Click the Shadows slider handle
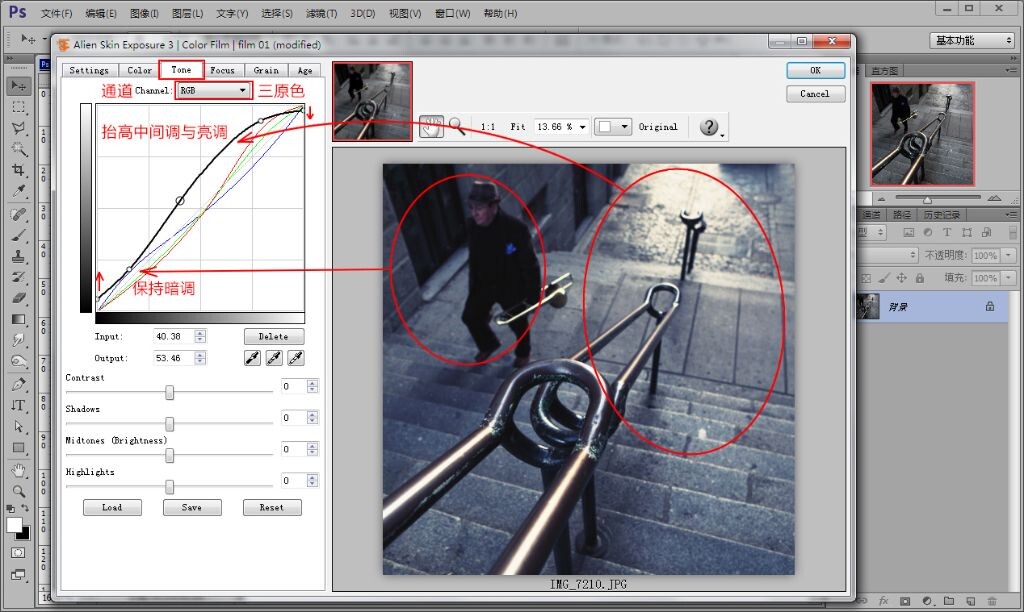 click(x=170, y=424)
